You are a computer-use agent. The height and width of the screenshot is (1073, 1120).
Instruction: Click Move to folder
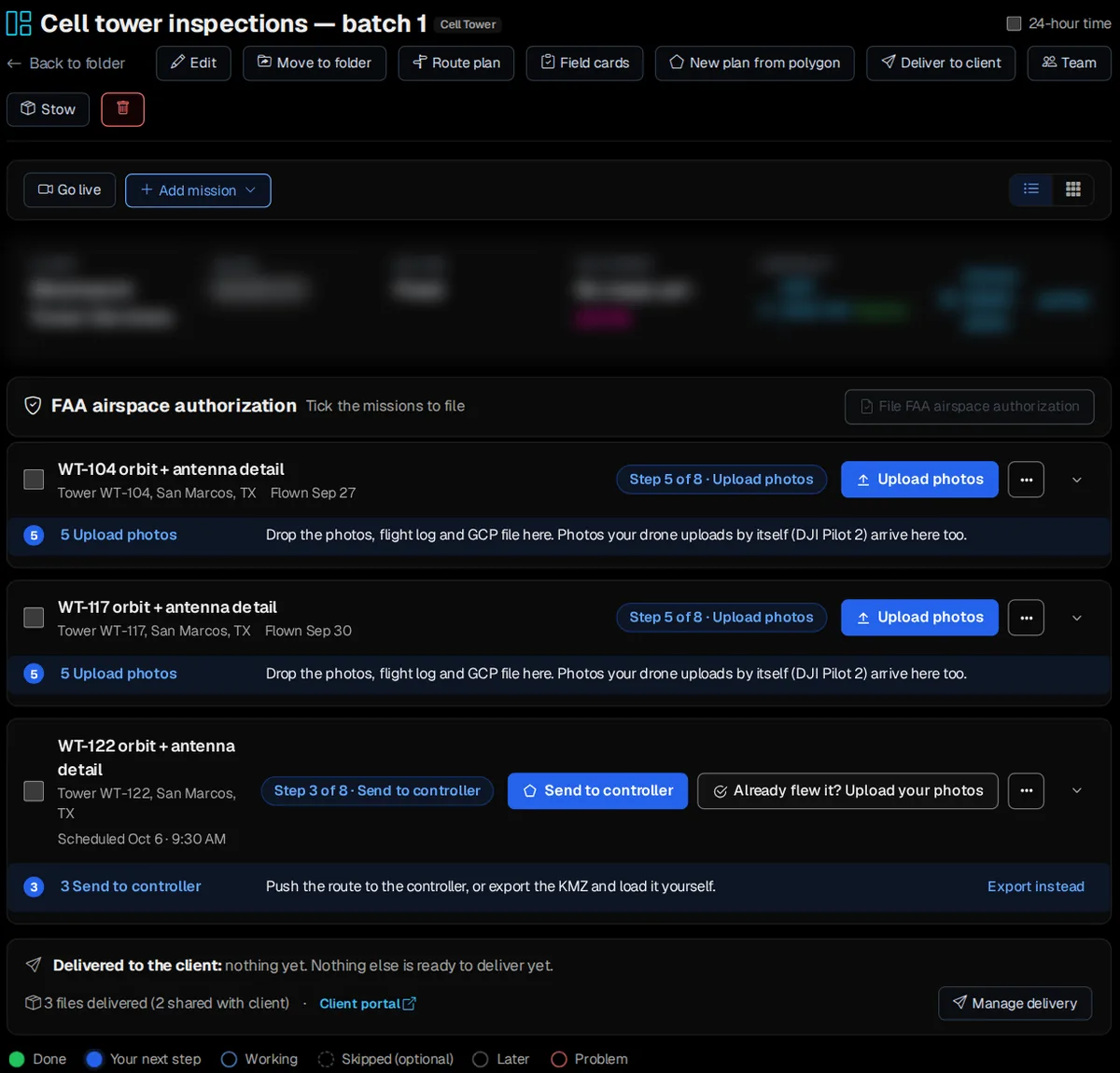coord(315,63)
